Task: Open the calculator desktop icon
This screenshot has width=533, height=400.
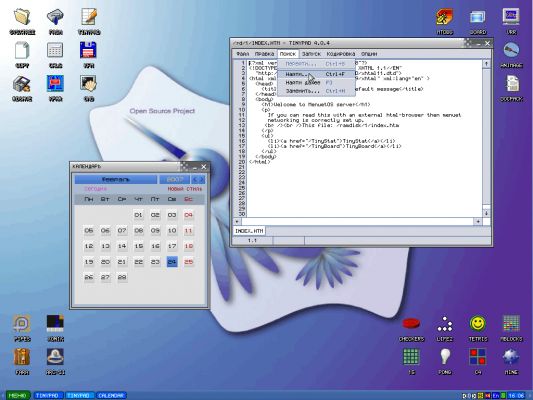Action: (55, 50)
